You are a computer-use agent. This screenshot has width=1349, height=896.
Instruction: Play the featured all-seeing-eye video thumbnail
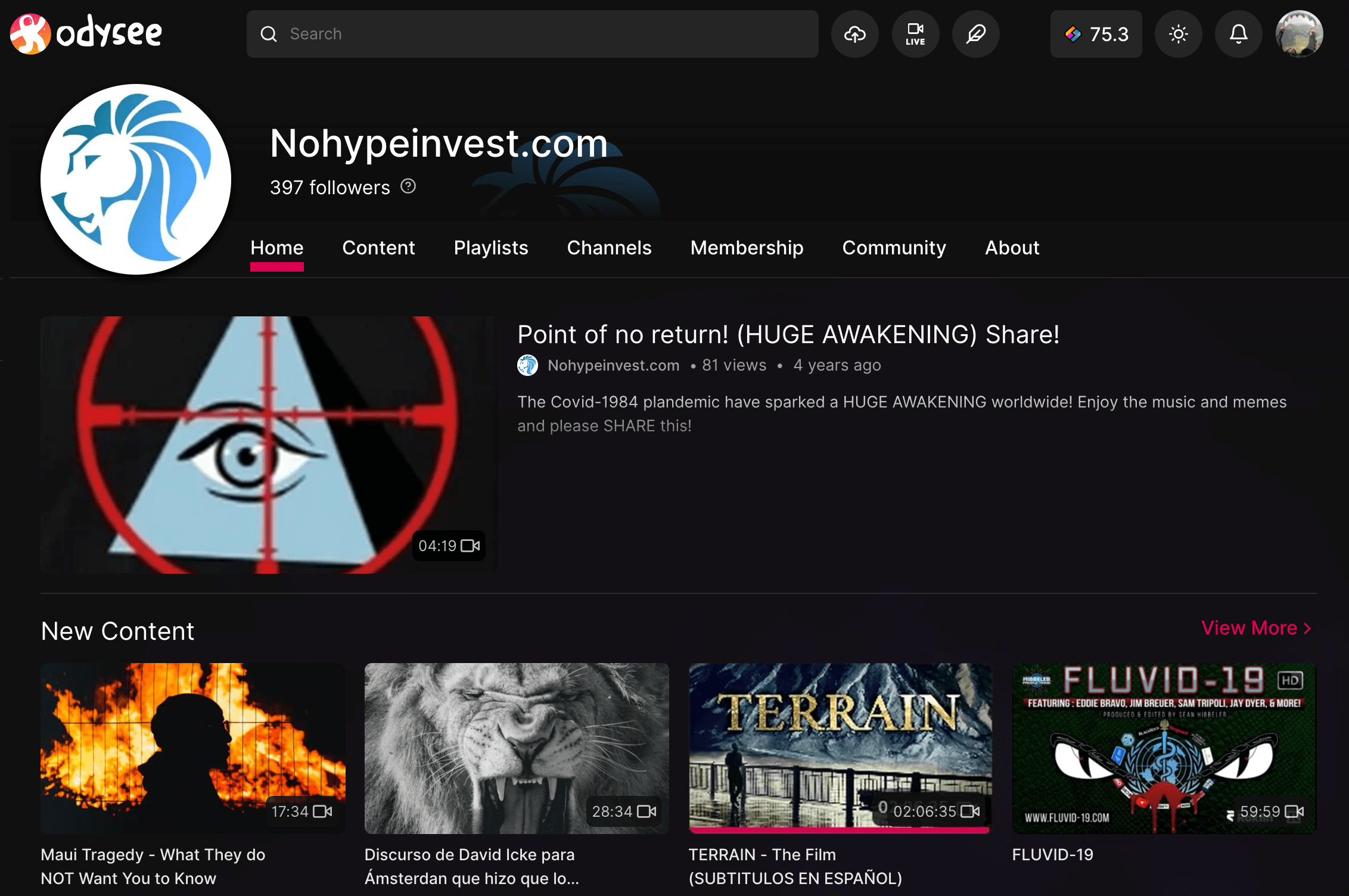tap(269, 445)
